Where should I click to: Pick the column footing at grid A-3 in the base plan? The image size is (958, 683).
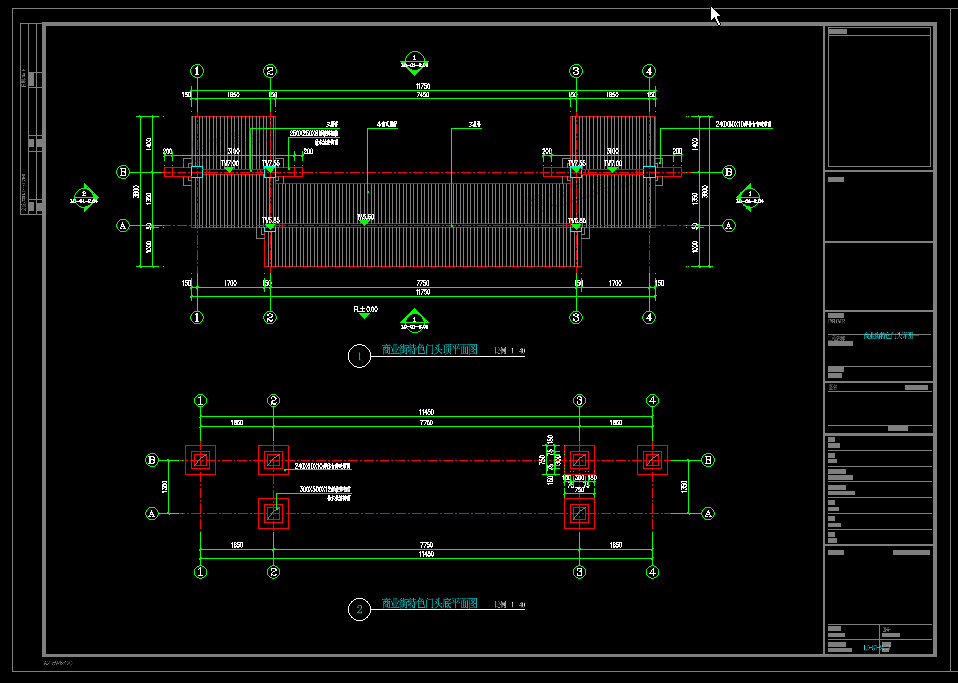(579, 514)
